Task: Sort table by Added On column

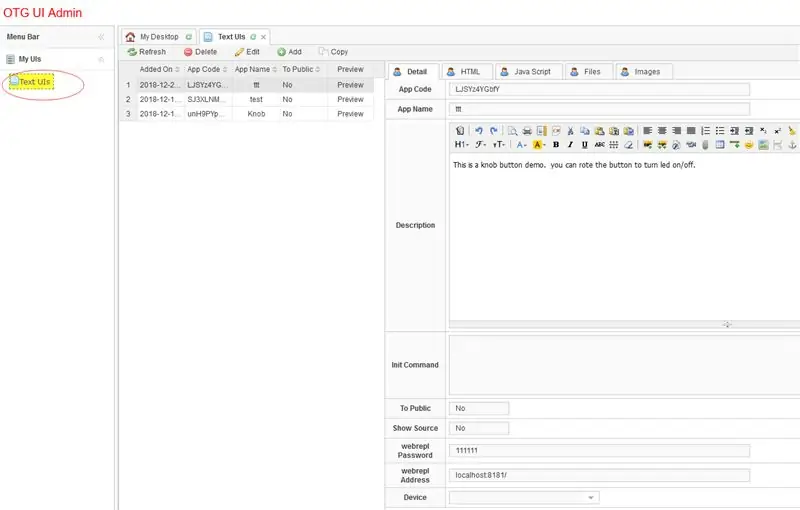Action: tap(160, 69)
